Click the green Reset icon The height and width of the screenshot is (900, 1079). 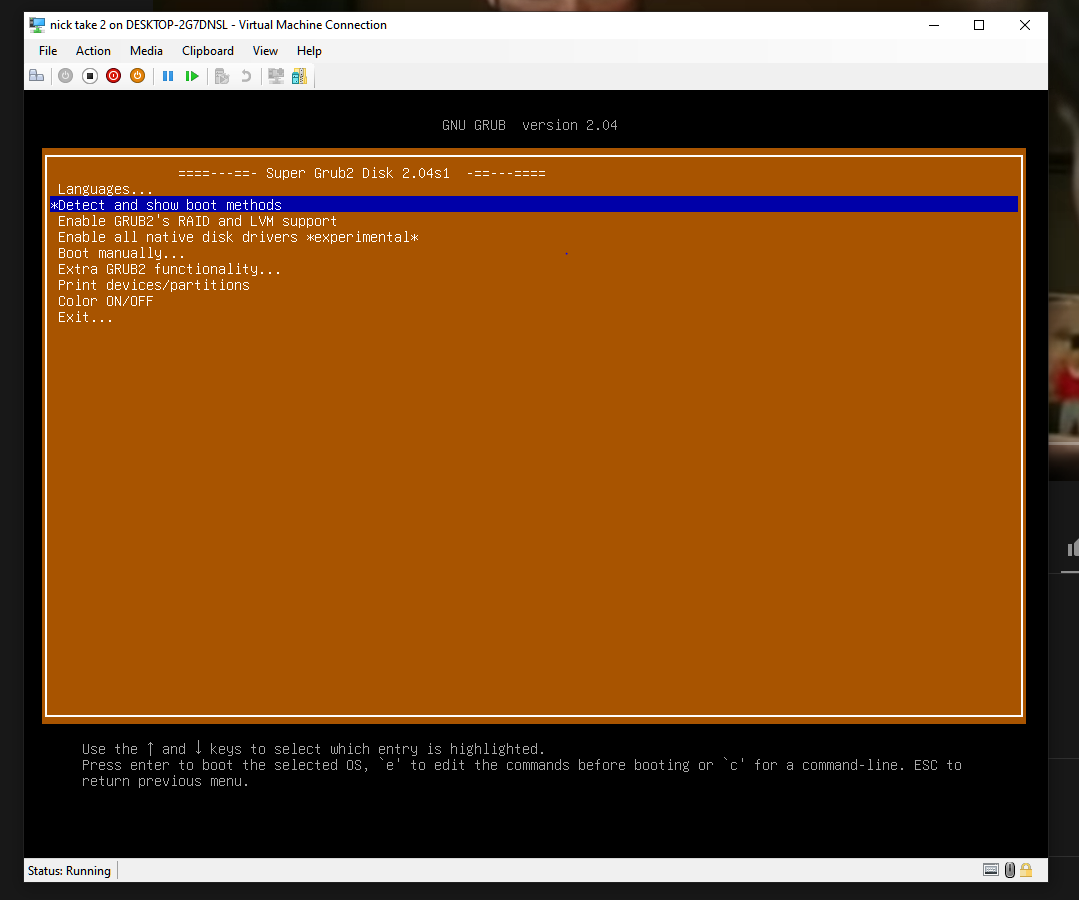tap(192, 76)
